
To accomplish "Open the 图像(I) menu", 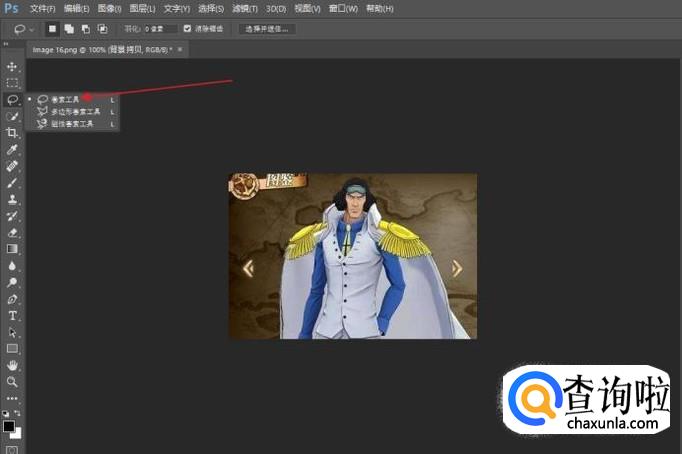I will tap(110, 9).
